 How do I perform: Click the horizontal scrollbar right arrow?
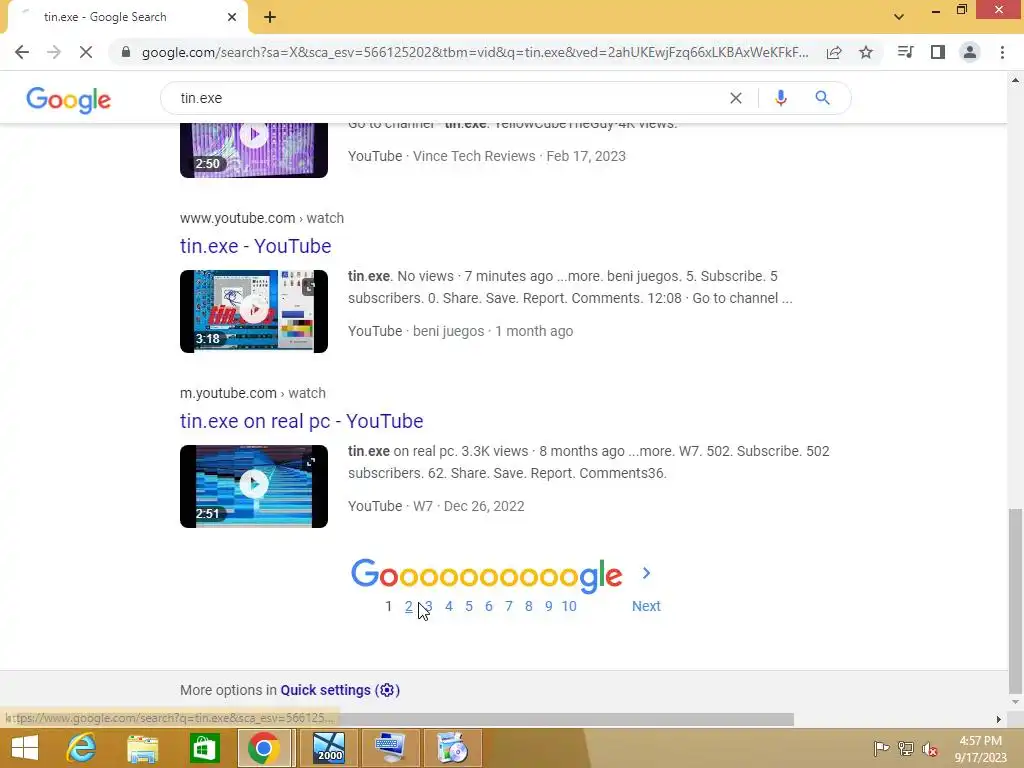[x=998, y=719]
